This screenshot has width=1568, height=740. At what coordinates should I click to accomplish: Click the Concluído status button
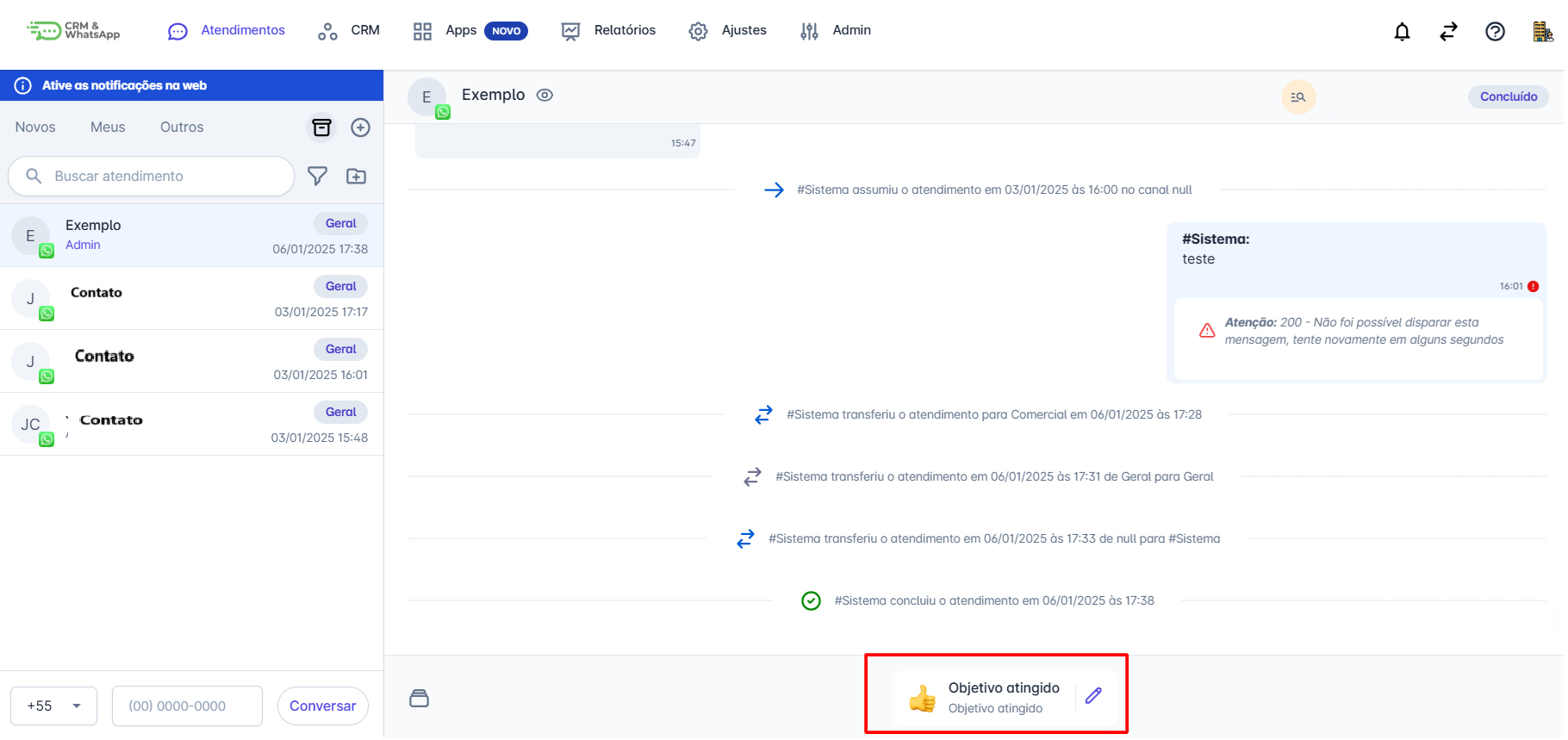[x=1508, y=96]
